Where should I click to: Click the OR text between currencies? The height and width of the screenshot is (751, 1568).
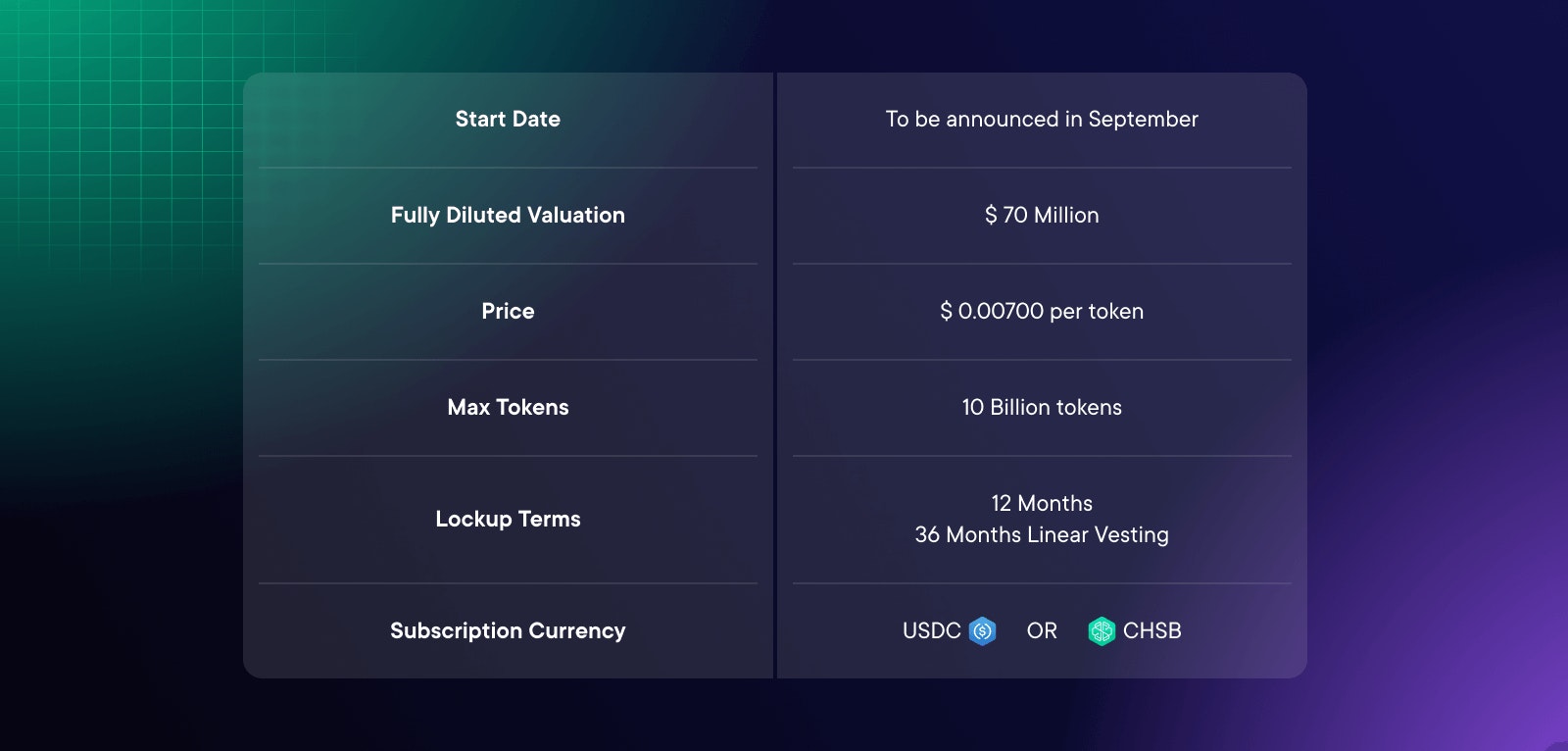tap(1042, 630)
